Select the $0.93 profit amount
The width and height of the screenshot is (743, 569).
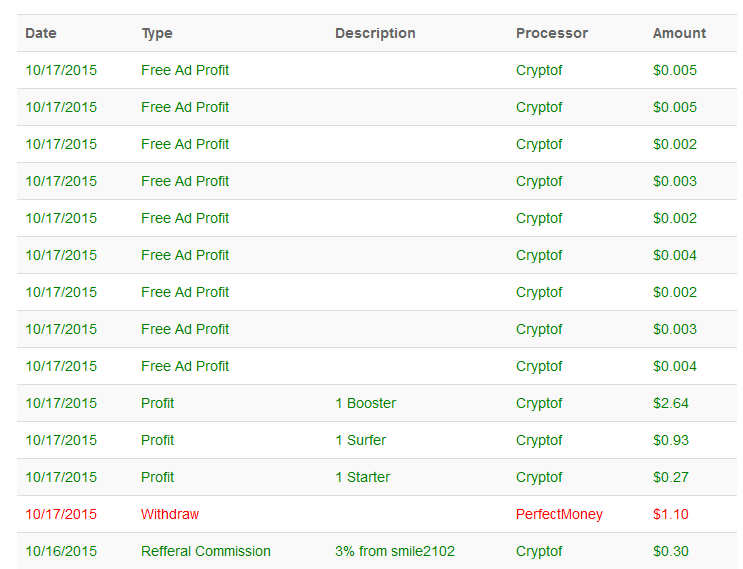(670, 440)
